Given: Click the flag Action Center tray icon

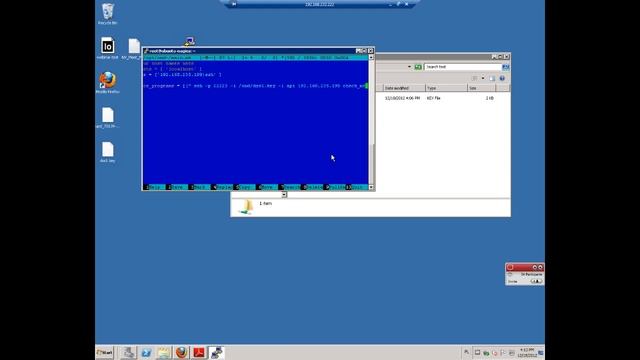Looking at the screenshot, I should (x=503, y=353).
